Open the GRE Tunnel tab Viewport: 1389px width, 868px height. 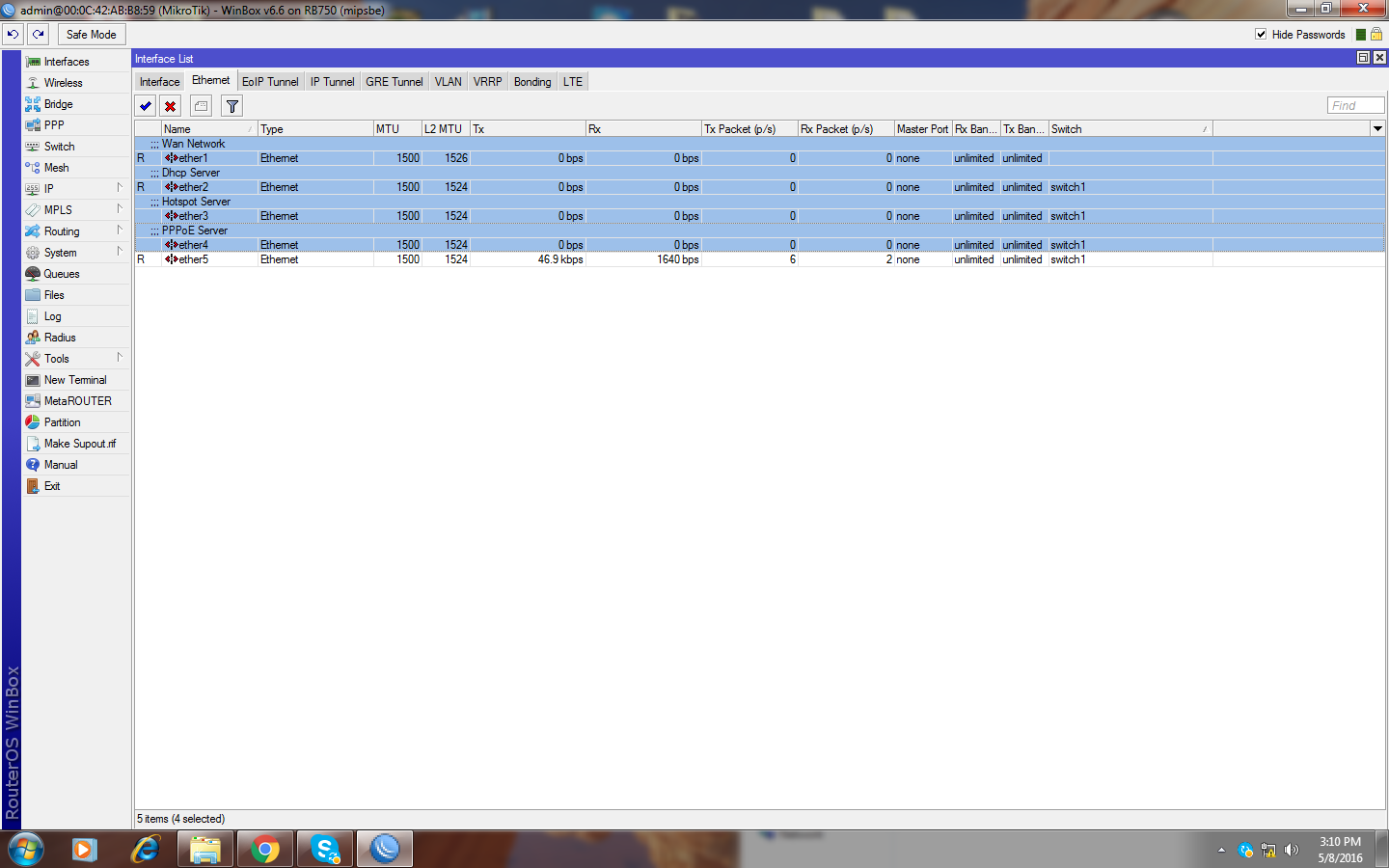coord(394,81)
